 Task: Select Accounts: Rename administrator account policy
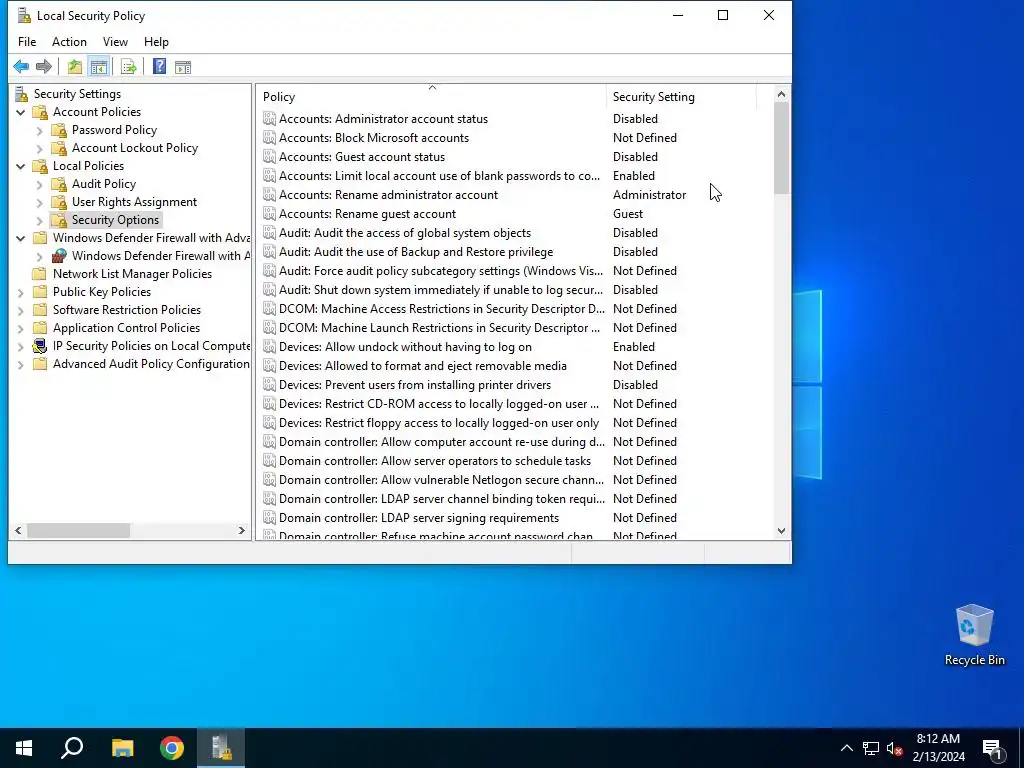388,195
